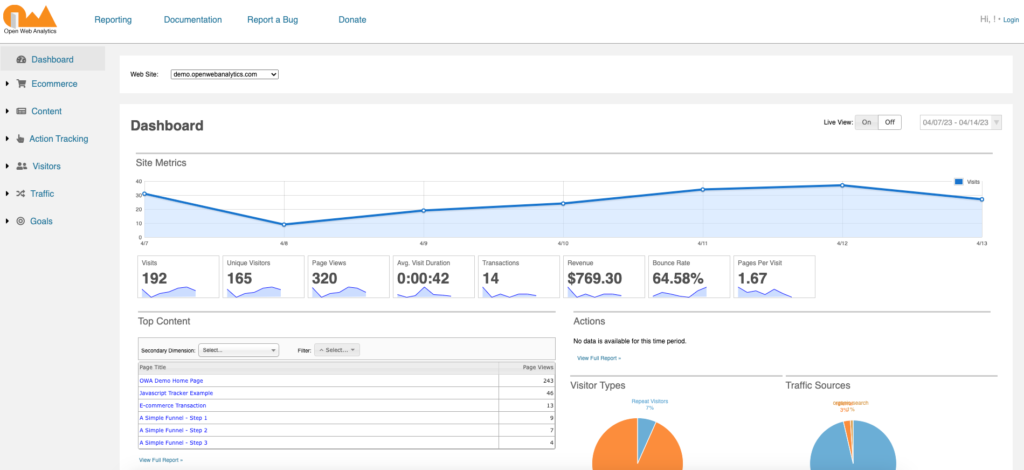Select Content label in sidebar
Viewport: 1024px width, 470px height.
pos(46,111)
